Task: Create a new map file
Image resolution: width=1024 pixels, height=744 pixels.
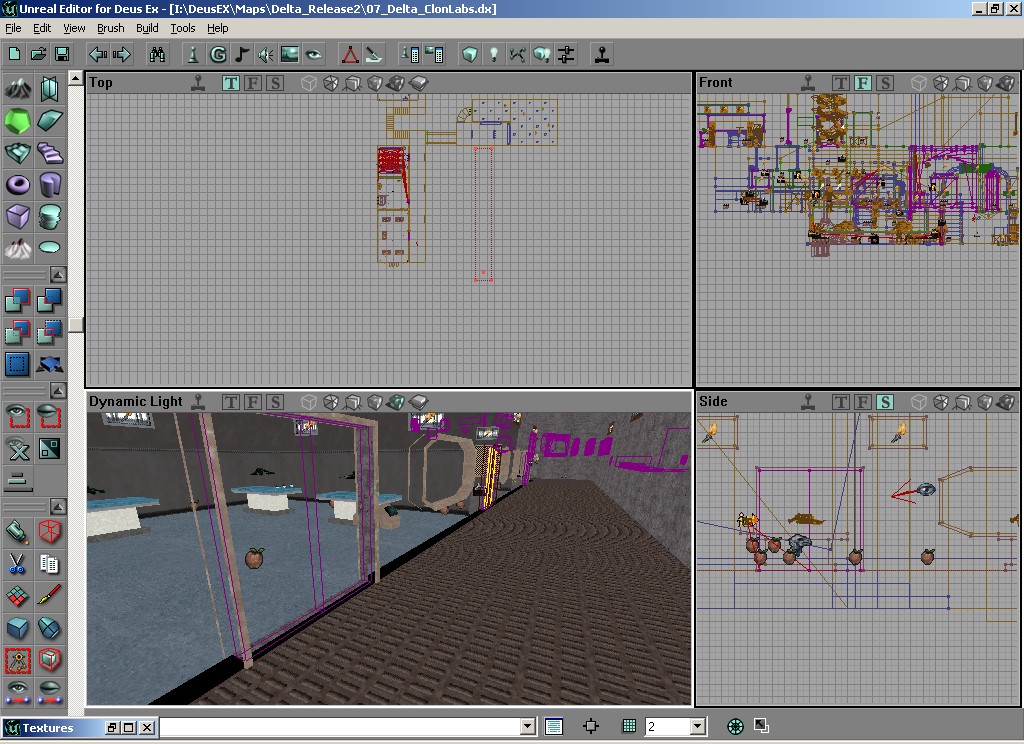Action: 14,54
